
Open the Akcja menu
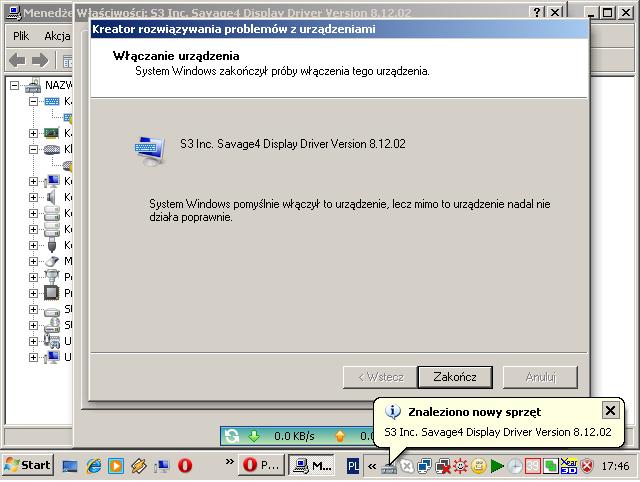[57, 36]
